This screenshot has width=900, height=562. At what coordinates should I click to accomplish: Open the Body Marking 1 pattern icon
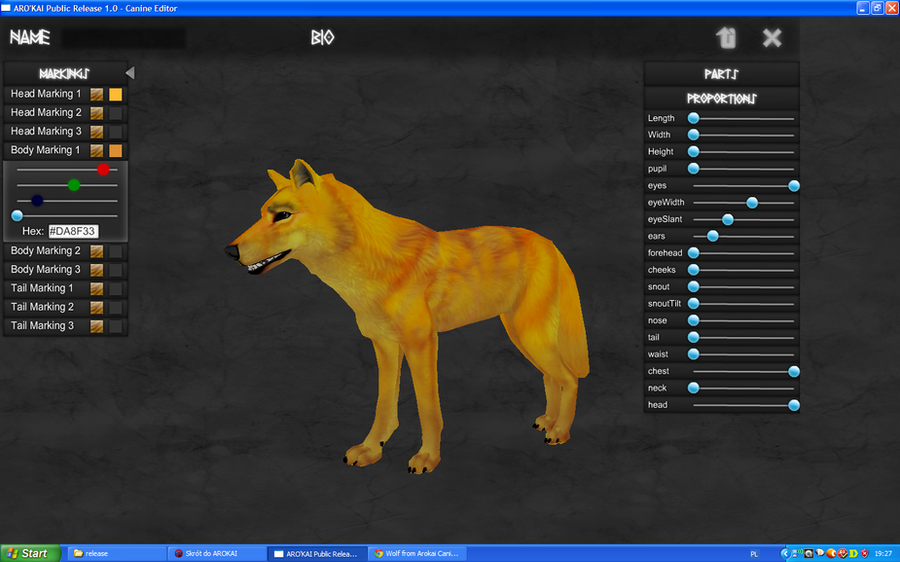96,150
